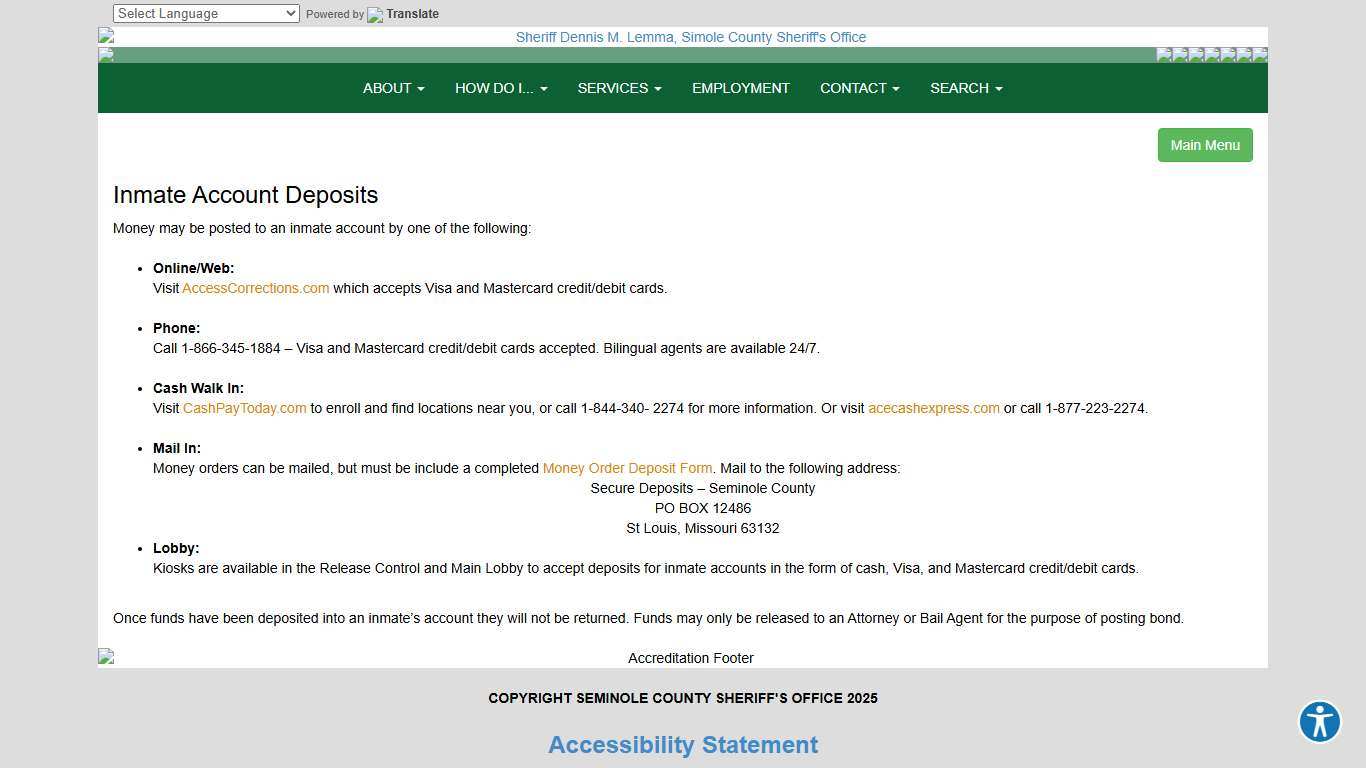
Task: Click the Accessibility Statement link in footer
Action: [x=682, y=745]
